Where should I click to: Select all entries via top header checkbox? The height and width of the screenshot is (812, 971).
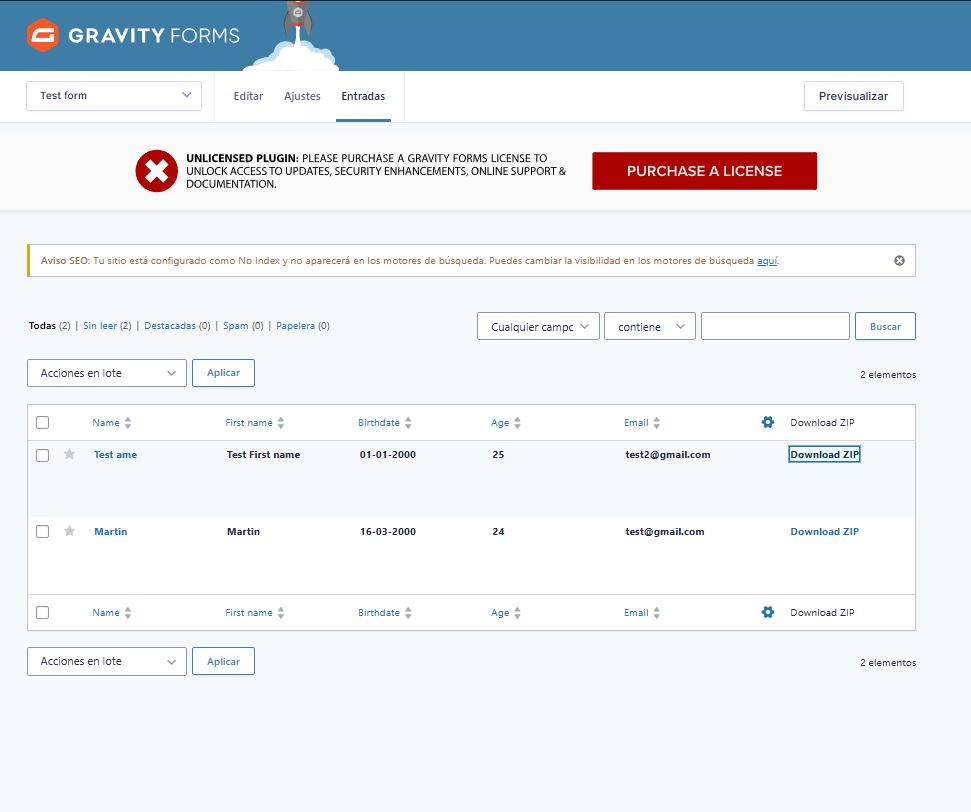[42, 422]
